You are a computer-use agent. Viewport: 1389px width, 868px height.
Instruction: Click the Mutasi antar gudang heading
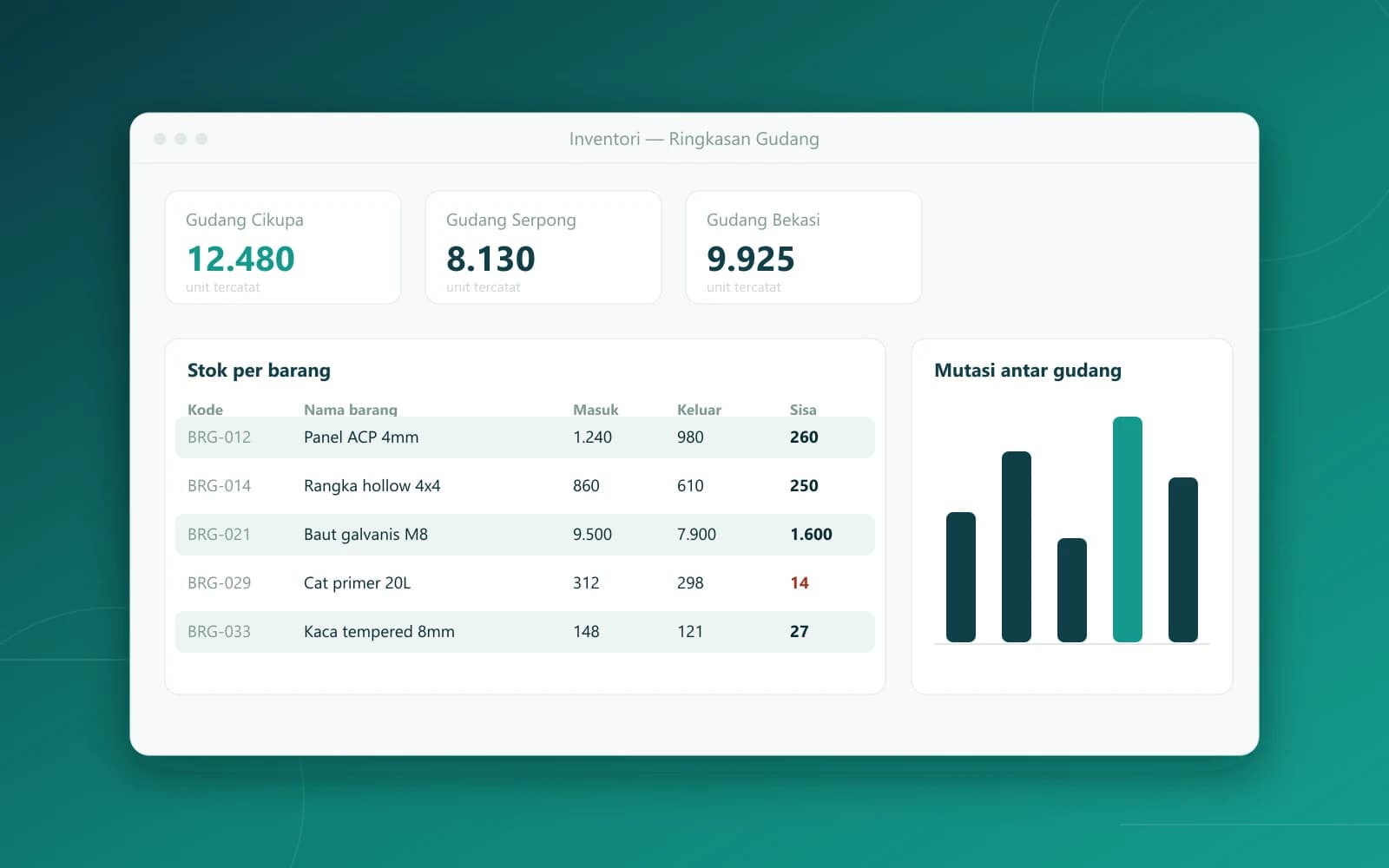coord(1028,371)
